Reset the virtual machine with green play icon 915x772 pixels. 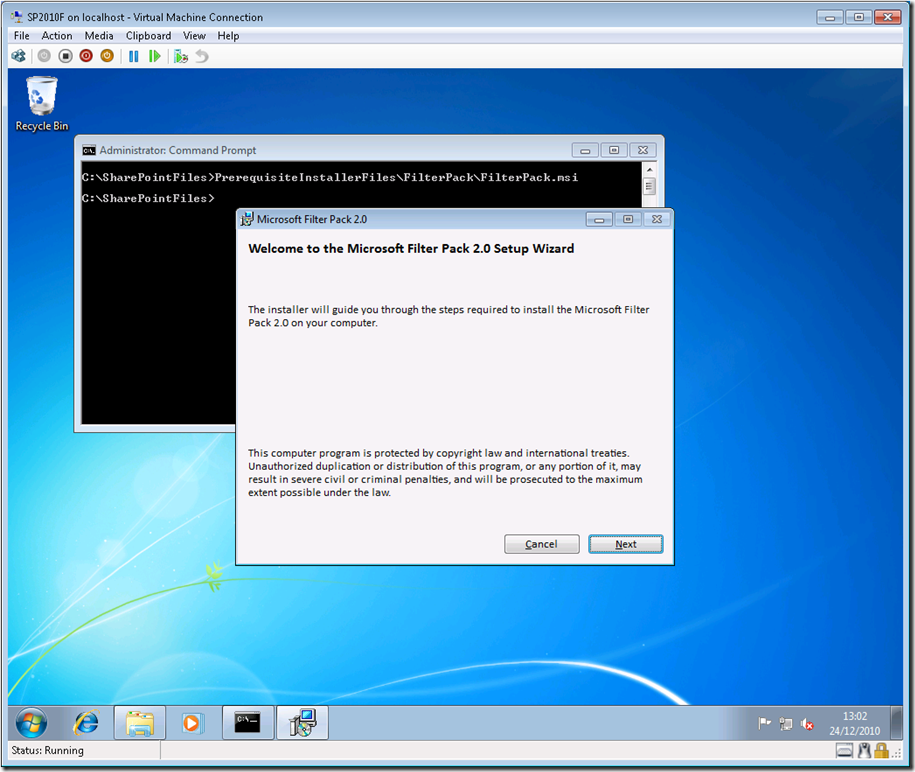(155, 56)
